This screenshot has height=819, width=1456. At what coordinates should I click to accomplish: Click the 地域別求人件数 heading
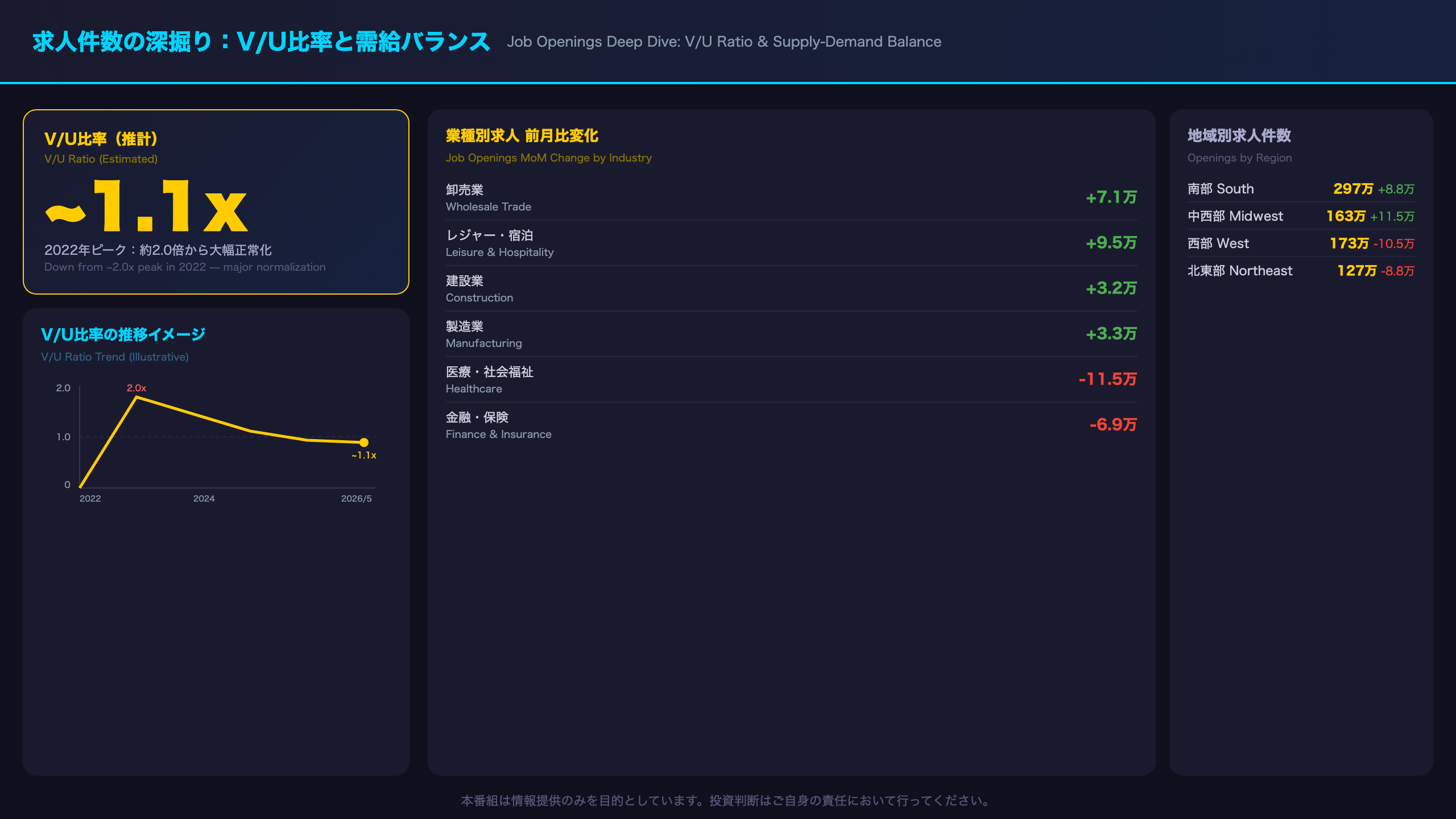click(1239, 136)
